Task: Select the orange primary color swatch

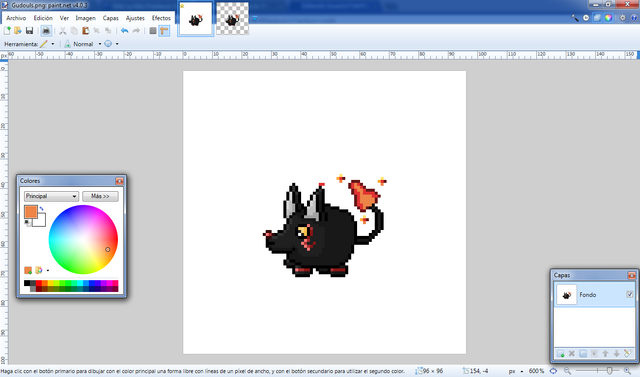Action: (x=31, y=212)
